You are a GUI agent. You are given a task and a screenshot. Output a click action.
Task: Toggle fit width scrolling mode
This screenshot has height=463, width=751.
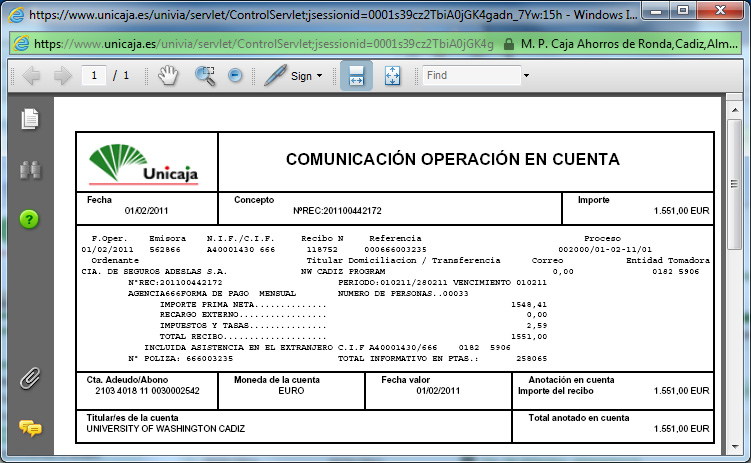tap(356, 76)
